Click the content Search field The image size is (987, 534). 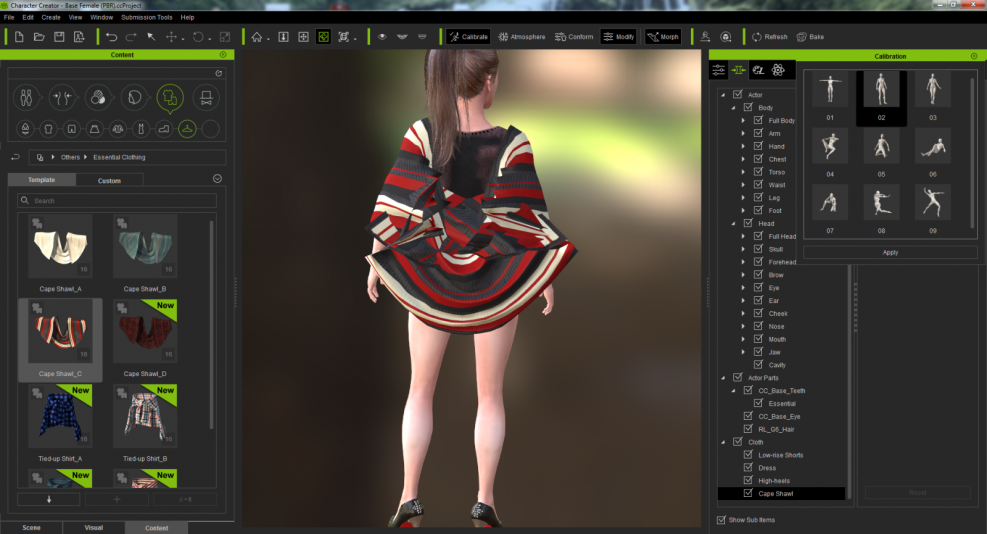(x=117, y=201)
